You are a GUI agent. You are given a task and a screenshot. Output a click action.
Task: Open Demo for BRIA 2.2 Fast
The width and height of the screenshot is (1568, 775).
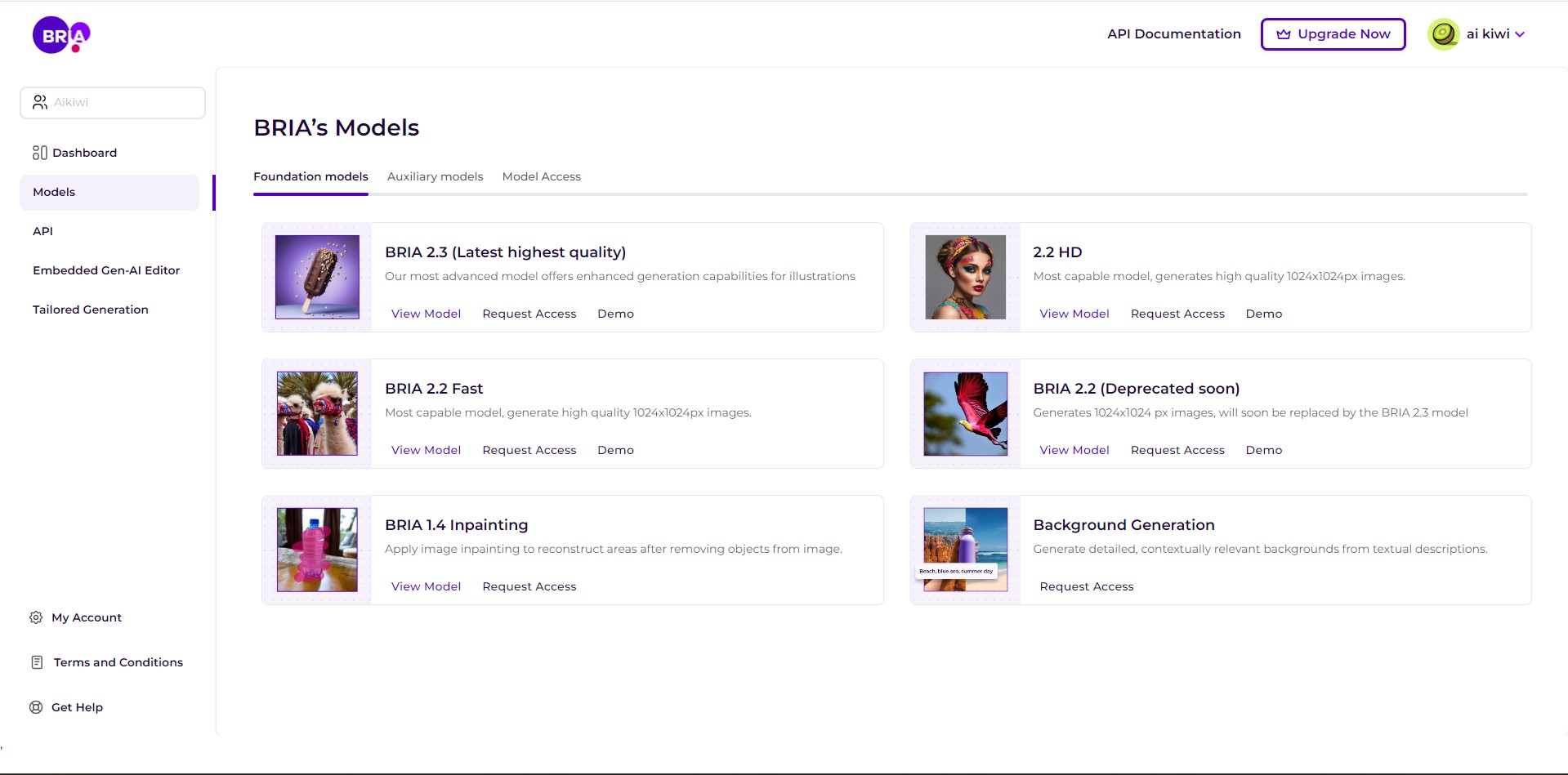pyautogui.click(x=615, y=450)
